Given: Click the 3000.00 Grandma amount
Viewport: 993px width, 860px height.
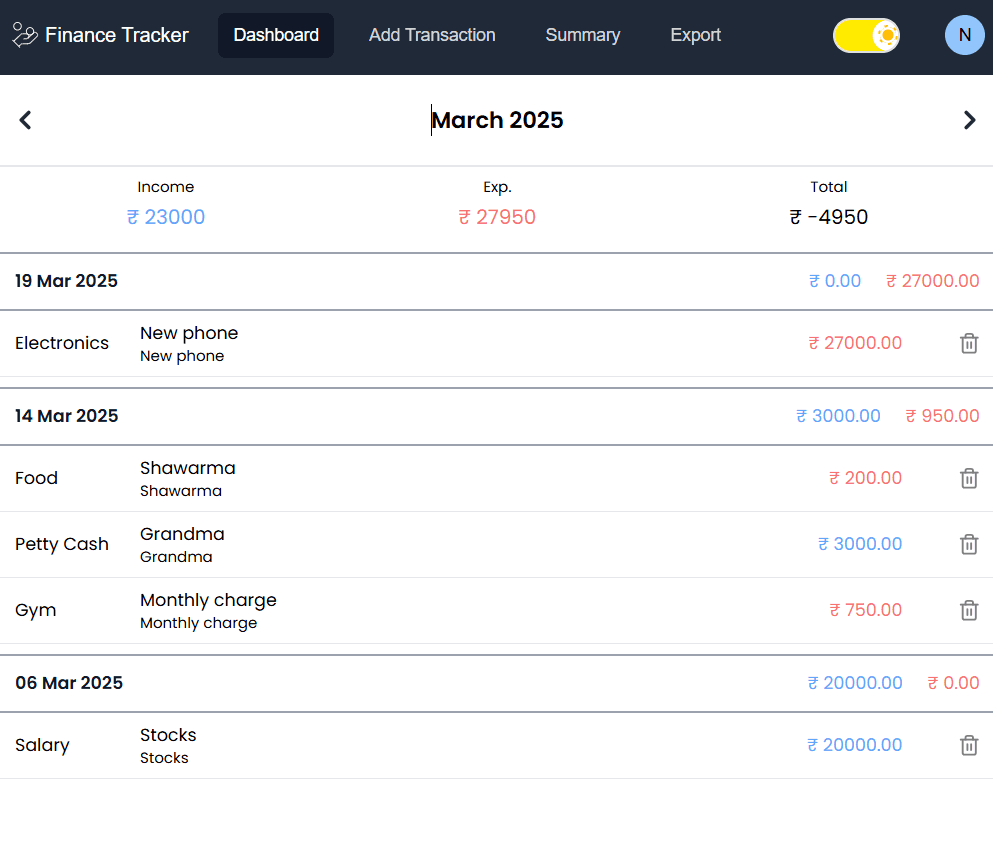Looking at the screenshot, I should pyautogui.click(x=859, y=543).
